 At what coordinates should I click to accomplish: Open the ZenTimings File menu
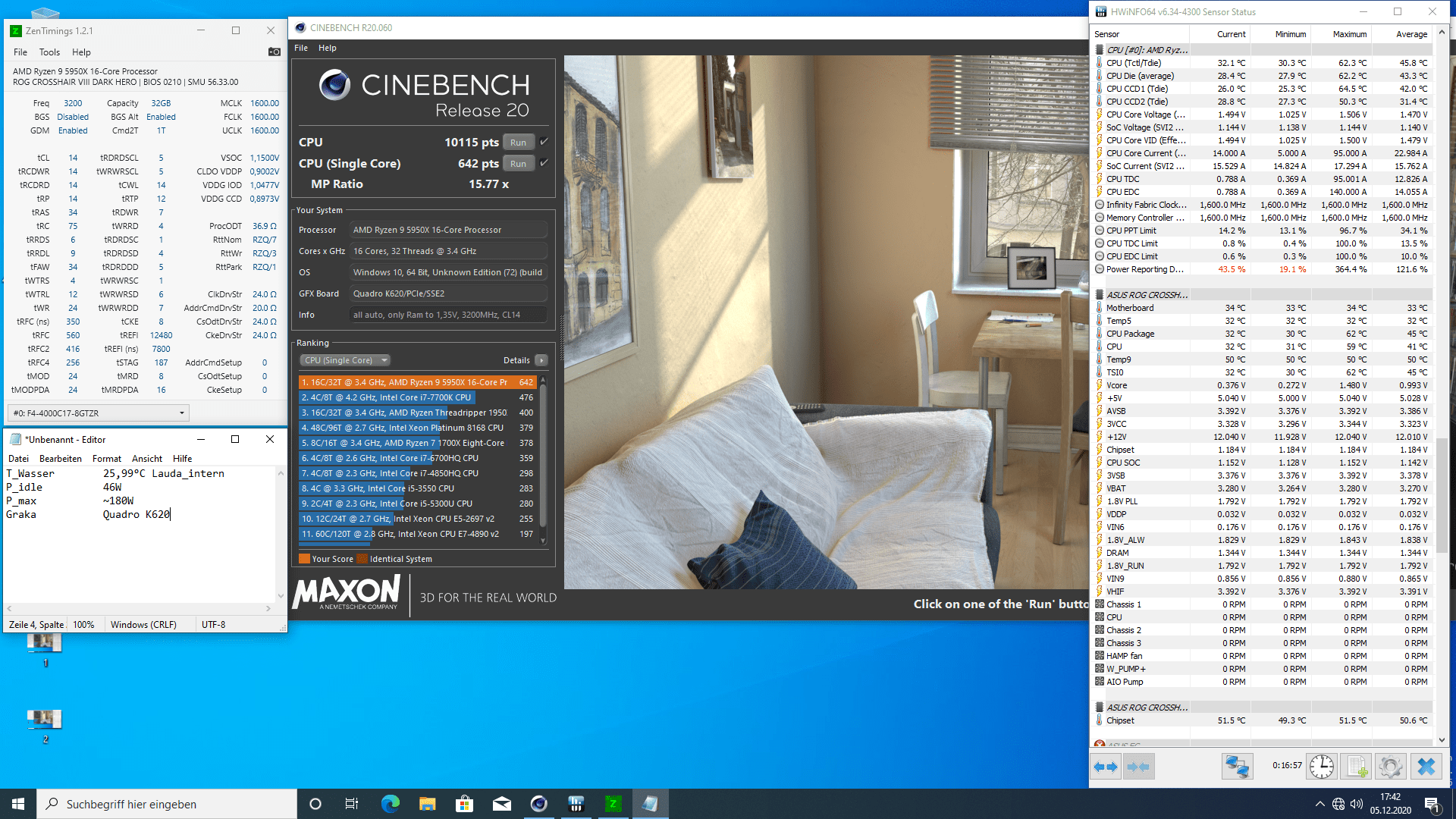pos(20,52)
